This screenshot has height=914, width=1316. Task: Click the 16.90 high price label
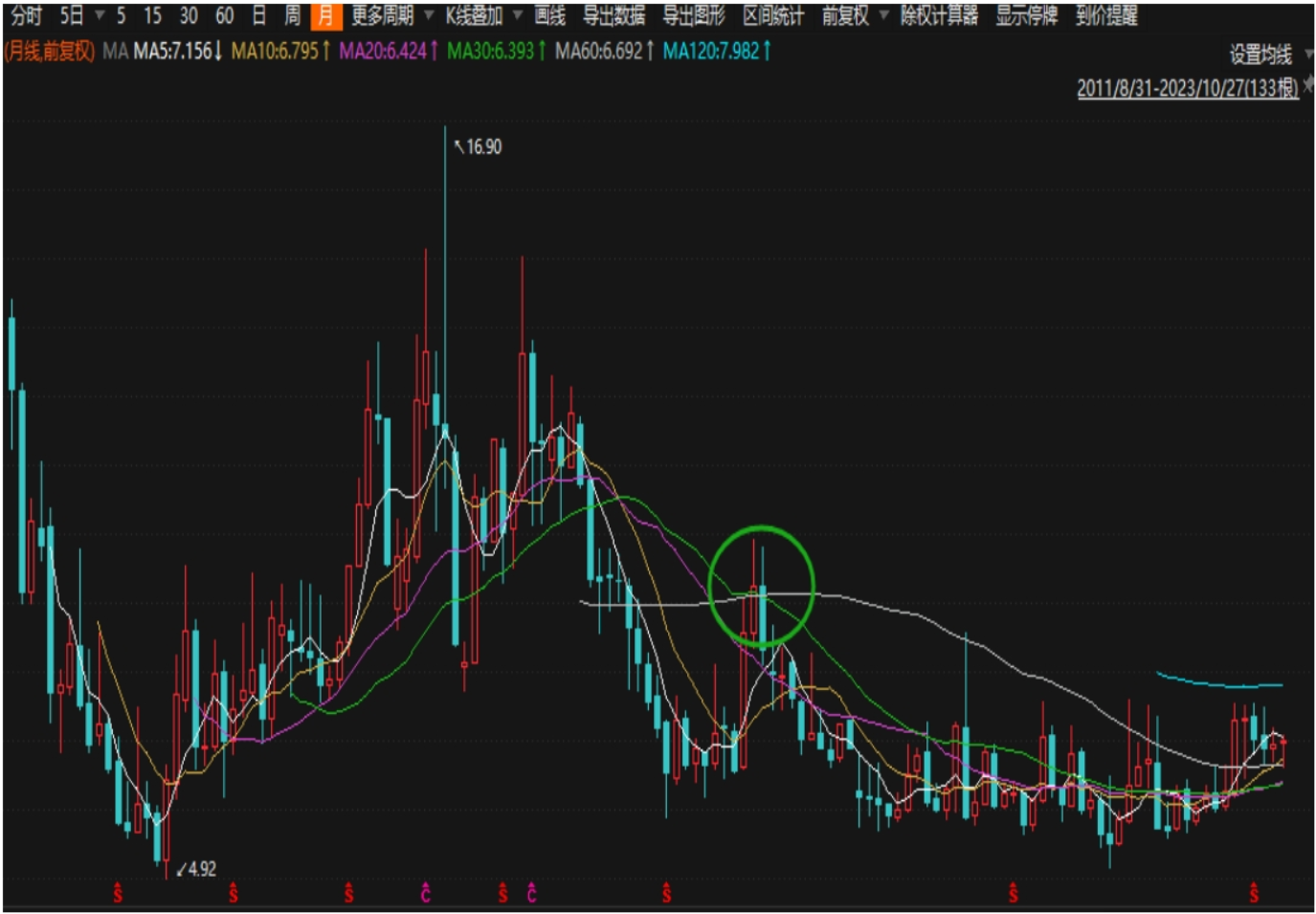(483, 146)
